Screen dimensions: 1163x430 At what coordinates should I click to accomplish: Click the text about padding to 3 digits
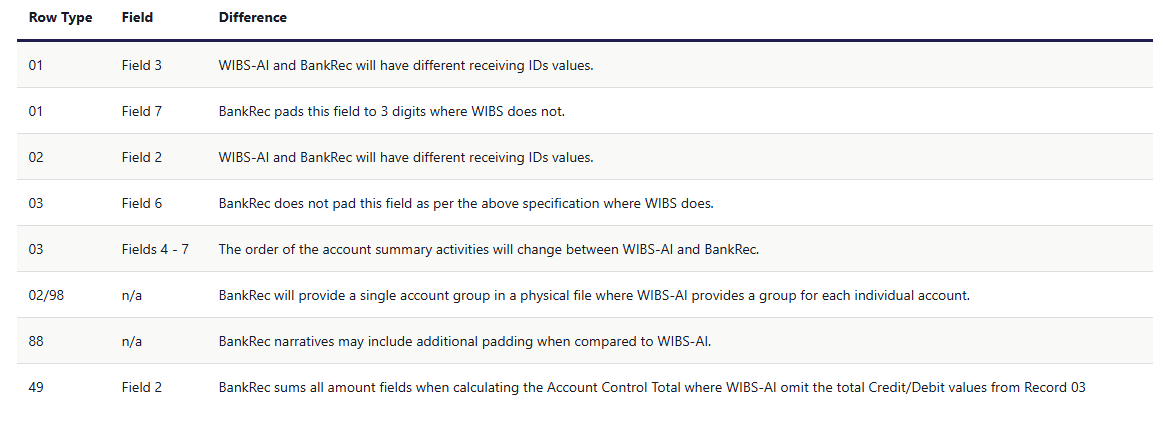click(x=392, y=111)
